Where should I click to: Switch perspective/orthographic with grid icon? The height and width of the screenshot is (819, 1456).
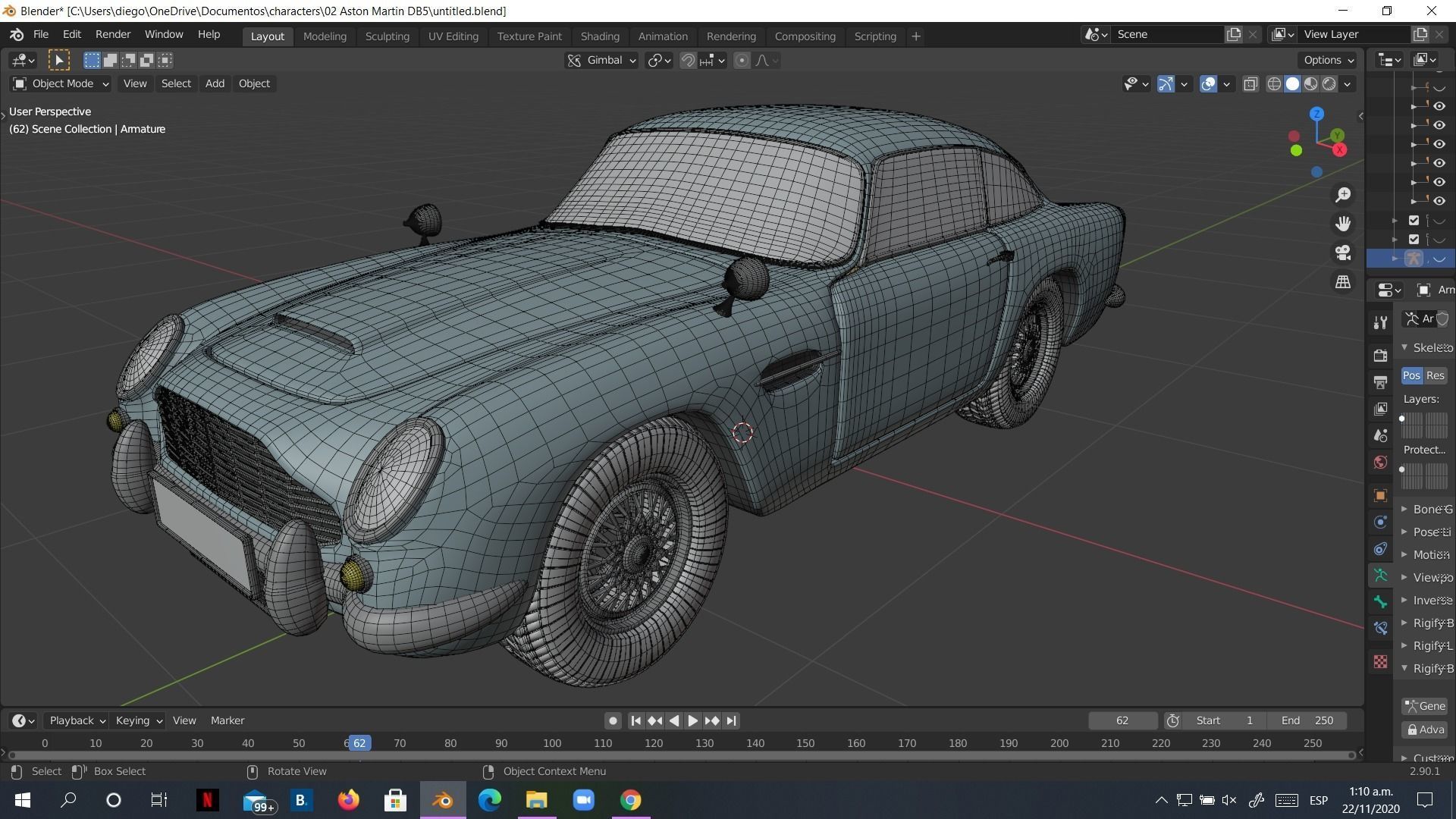[1343, 281]
